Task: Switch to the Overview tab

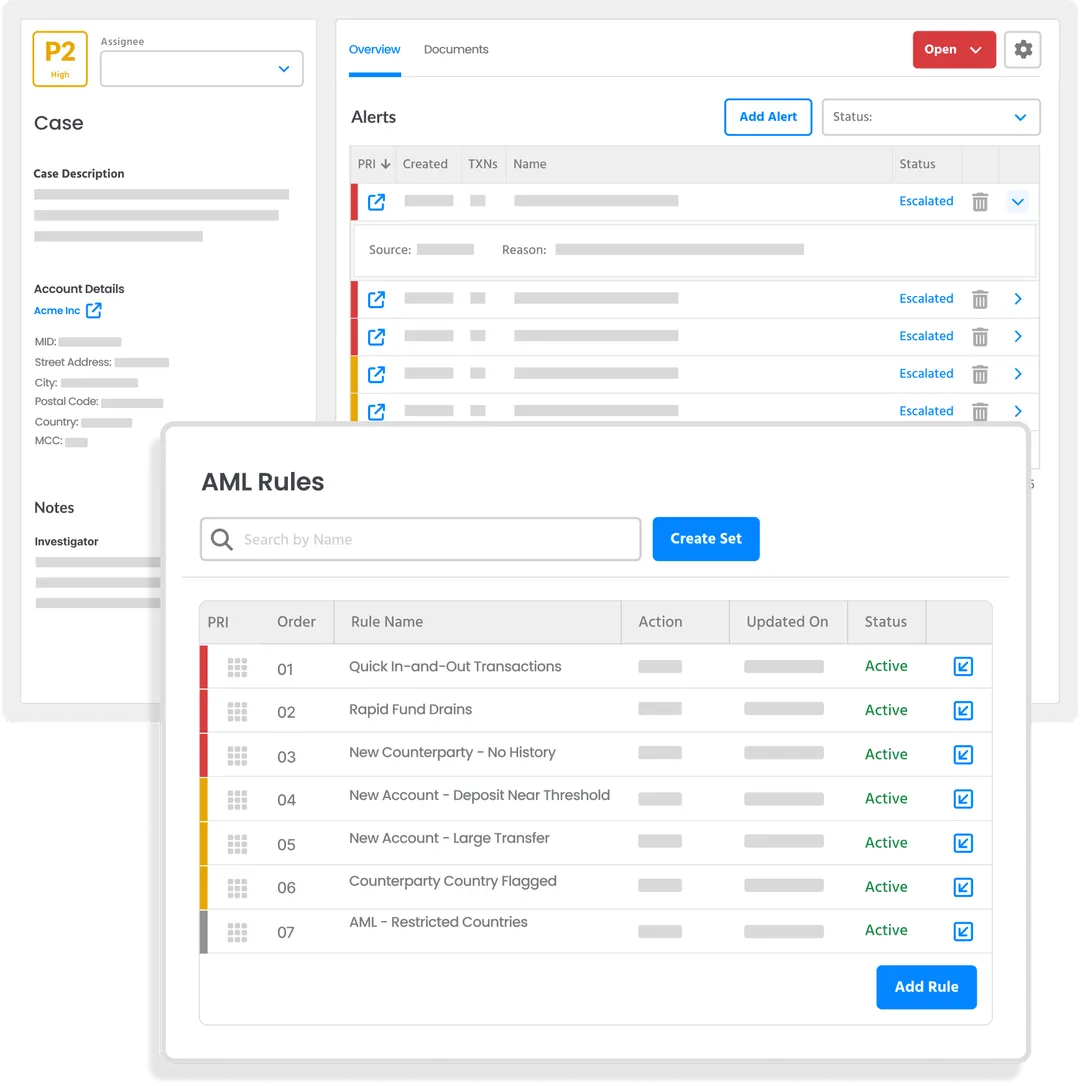Action: [x=374, y=49]
